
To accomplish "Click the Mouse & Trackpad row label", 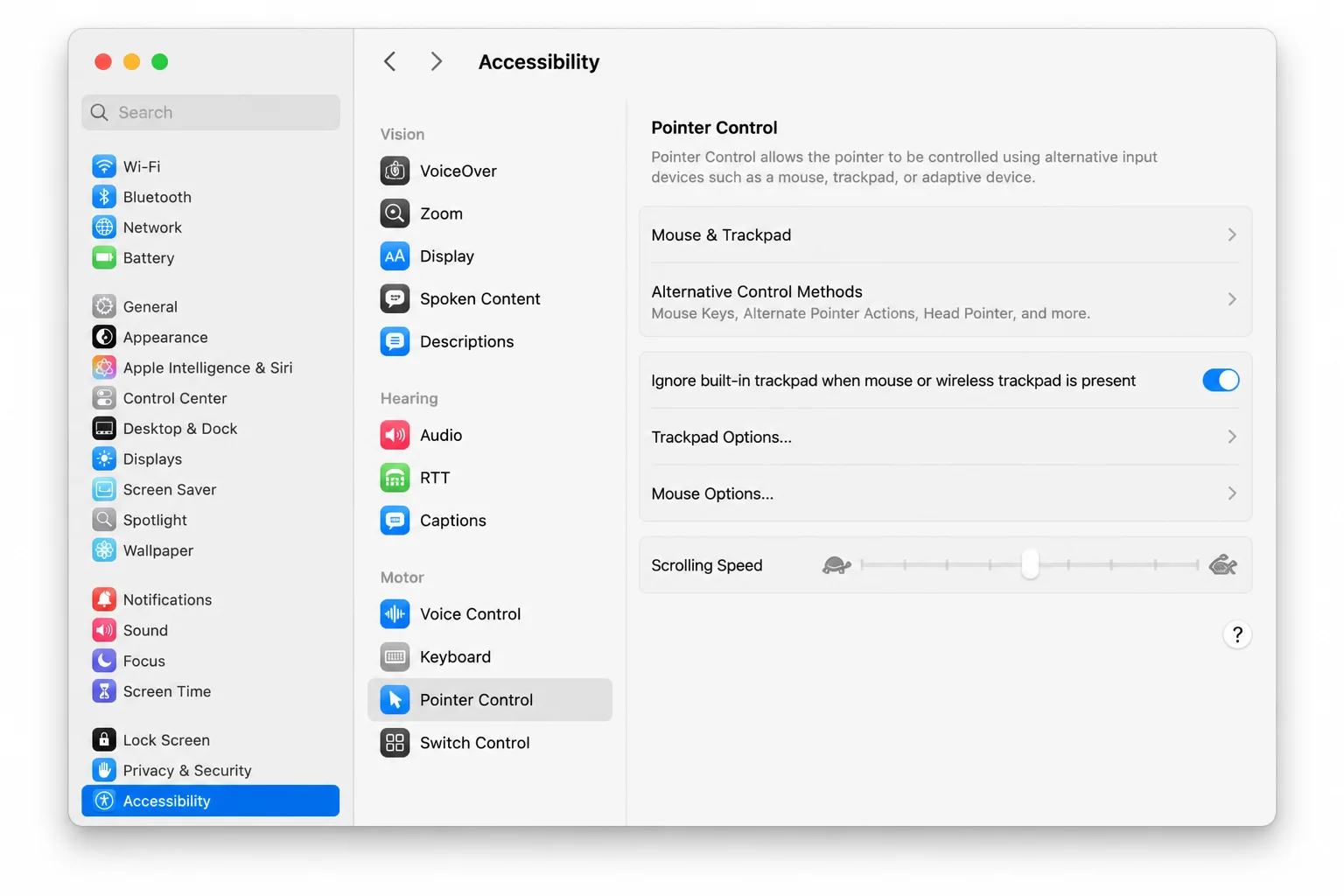I will click(x=721, y=235).
